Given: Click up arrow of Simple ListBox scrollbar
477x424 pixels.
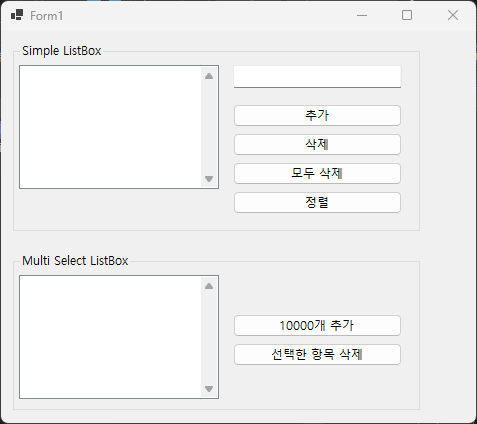Looking at the screenshot, I should click(209, 76).
